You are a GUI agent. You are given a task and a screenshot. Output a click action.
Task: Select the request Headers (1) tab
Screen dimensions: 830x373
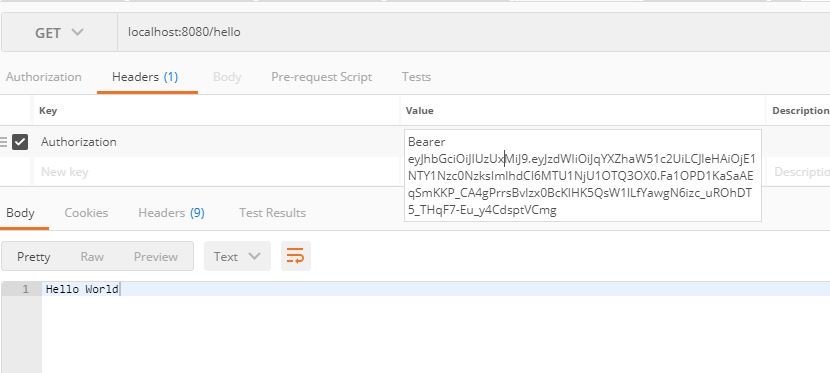pyautogui.click(x=145, y=77)
